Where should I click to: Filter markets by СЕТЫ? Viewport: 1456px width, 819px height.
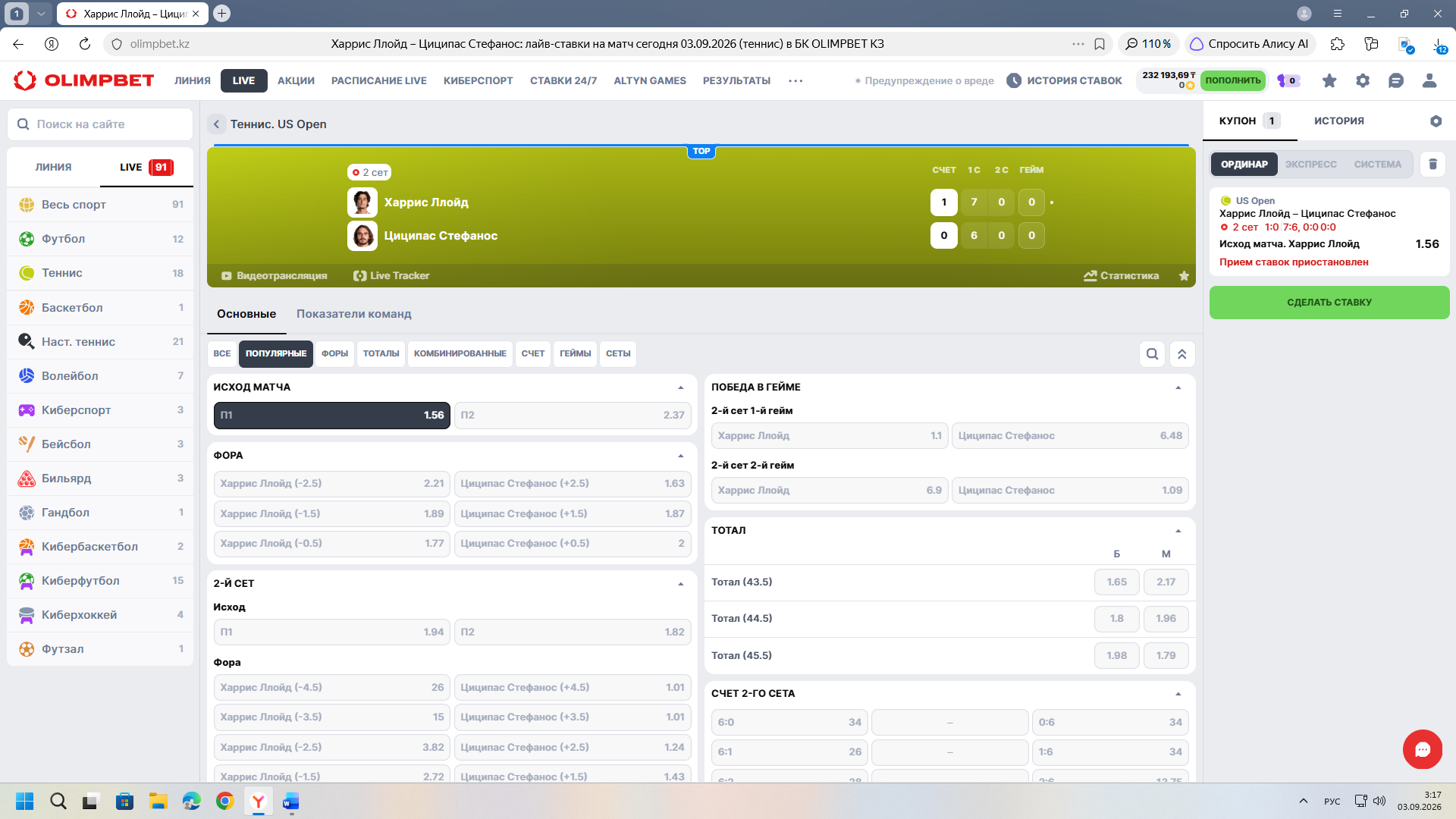[618, 354]
